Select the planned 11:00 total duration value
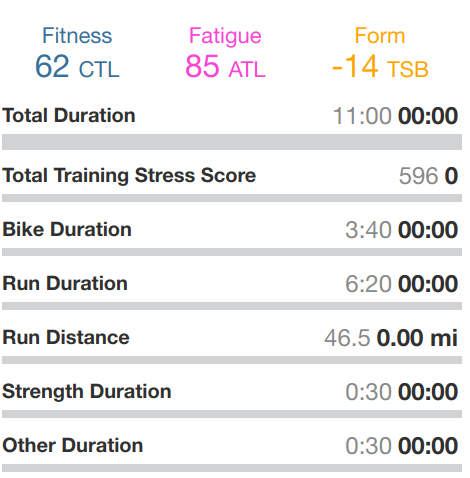470x478 pixels. click(362, 116)
